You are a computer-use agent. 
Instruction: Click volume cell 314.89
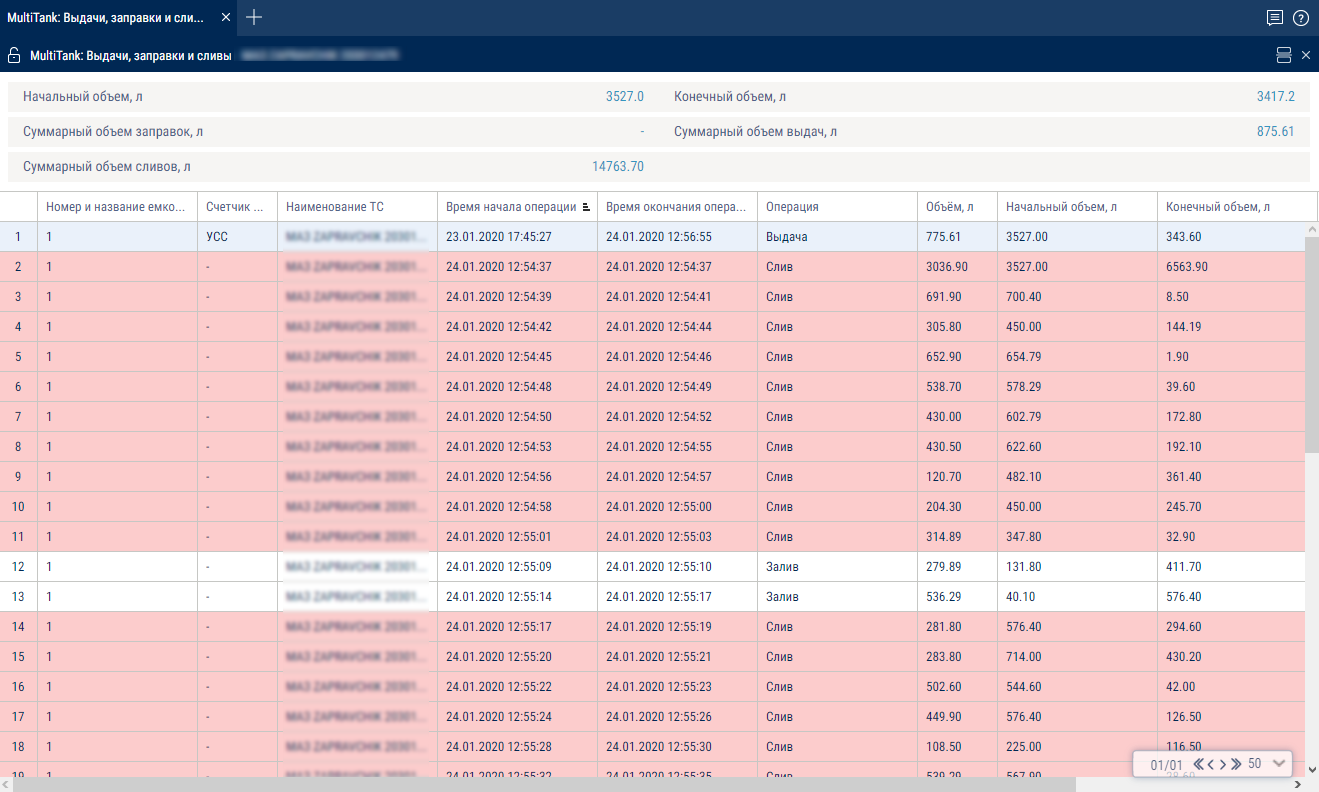[x=957, y=537]
